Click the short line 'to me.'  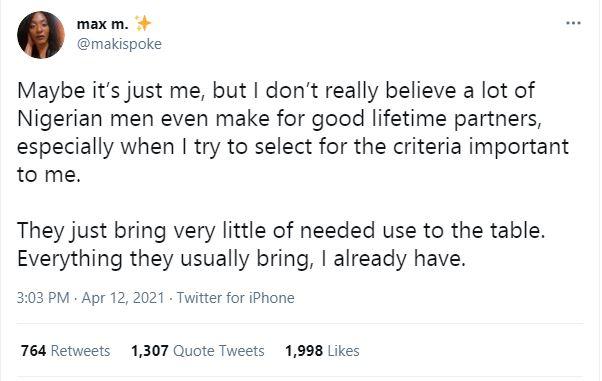(x=49, y=175)
